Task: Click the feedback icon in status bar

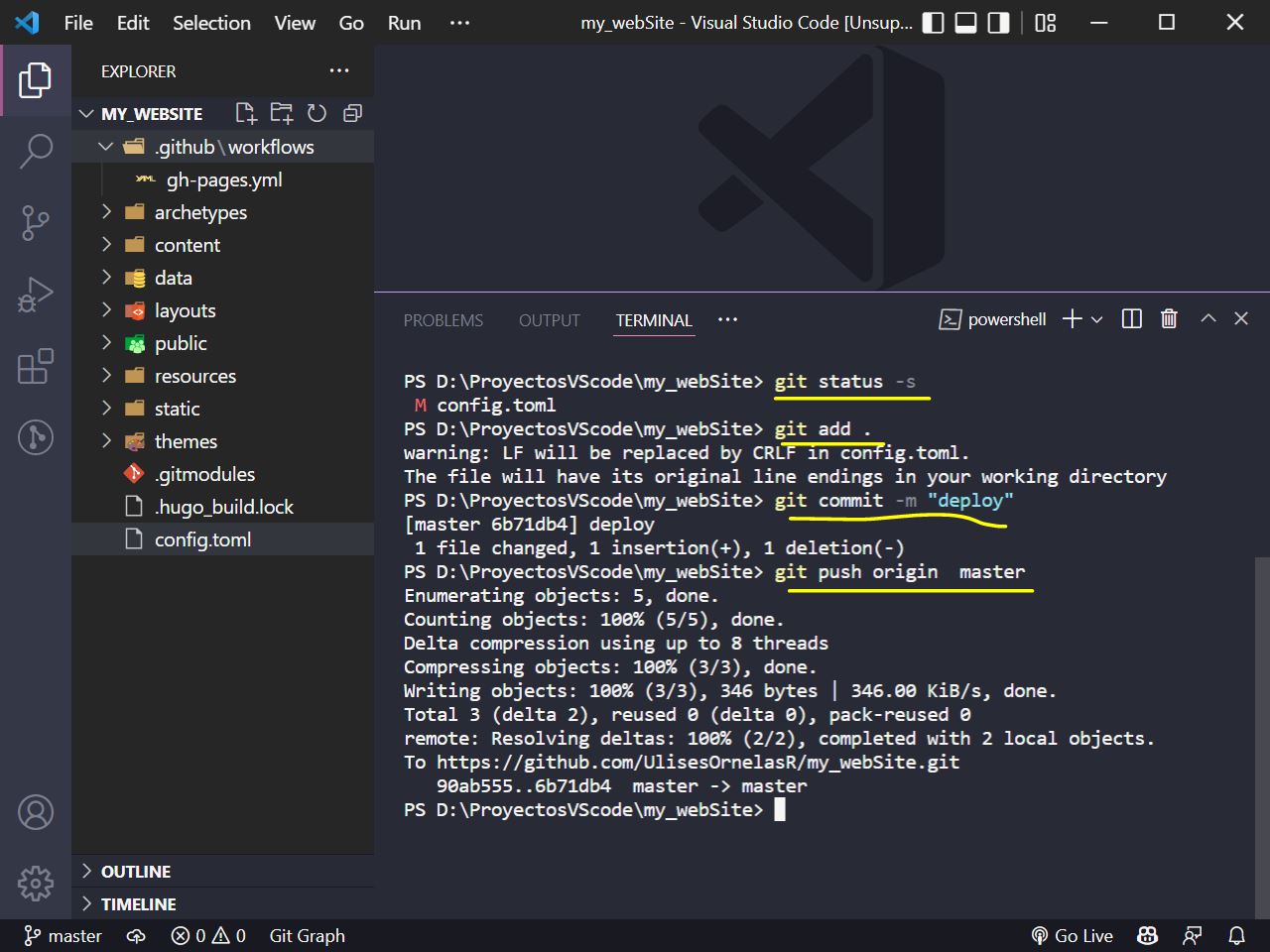Action: pyautogui.click(x=1193, y=935)
